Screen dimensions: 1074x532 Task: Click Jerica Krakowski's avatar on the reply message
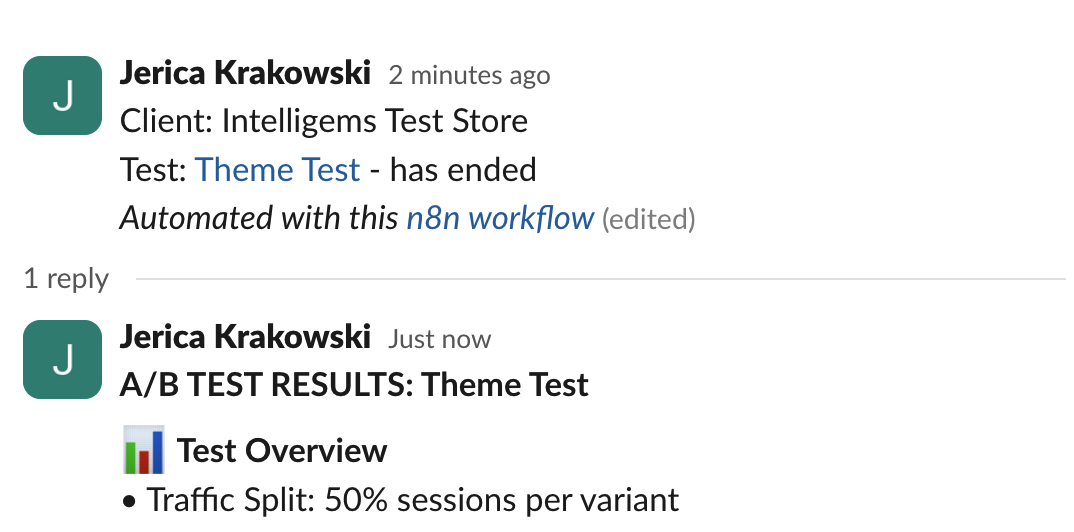pyautogui.click(x=62, y=360)
